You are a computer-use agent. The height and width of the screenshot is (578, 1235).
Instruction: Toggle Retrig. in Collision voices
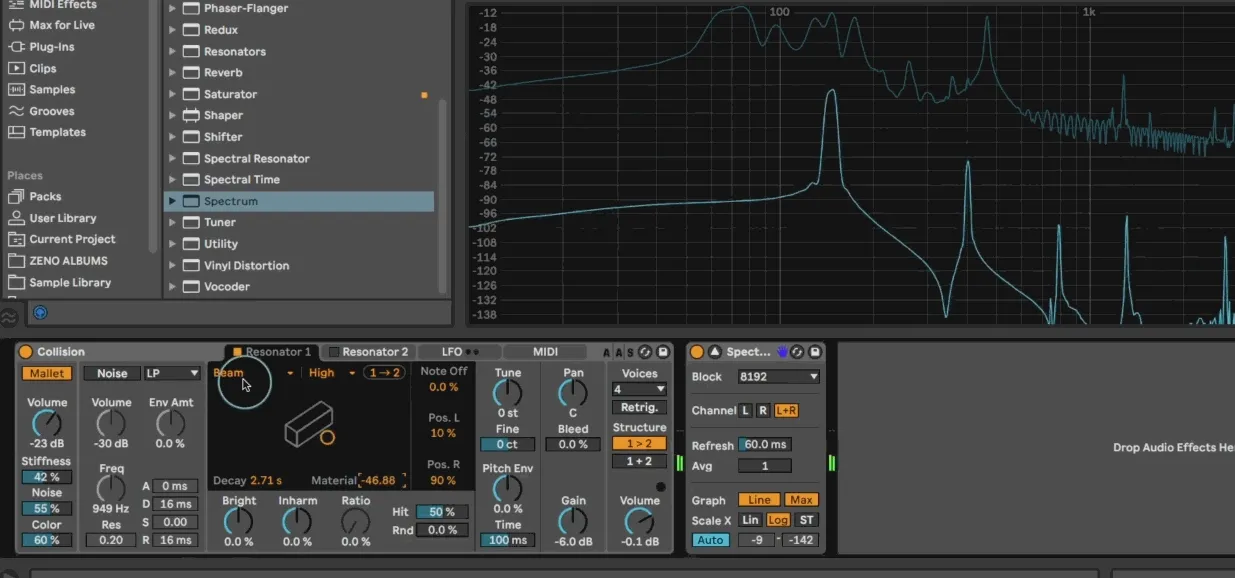(639, 407)
